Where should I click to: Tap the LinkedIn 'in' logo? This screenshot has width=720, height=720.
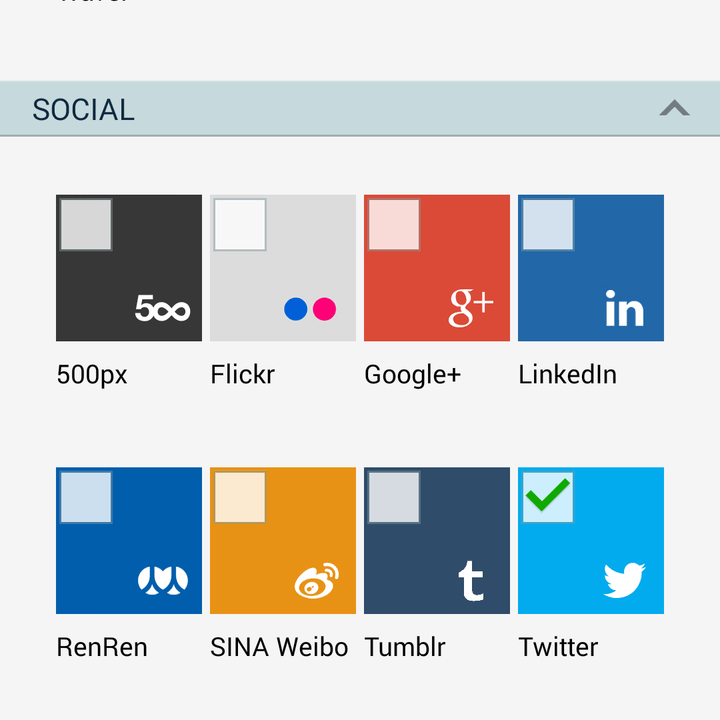tap(624, 308)
